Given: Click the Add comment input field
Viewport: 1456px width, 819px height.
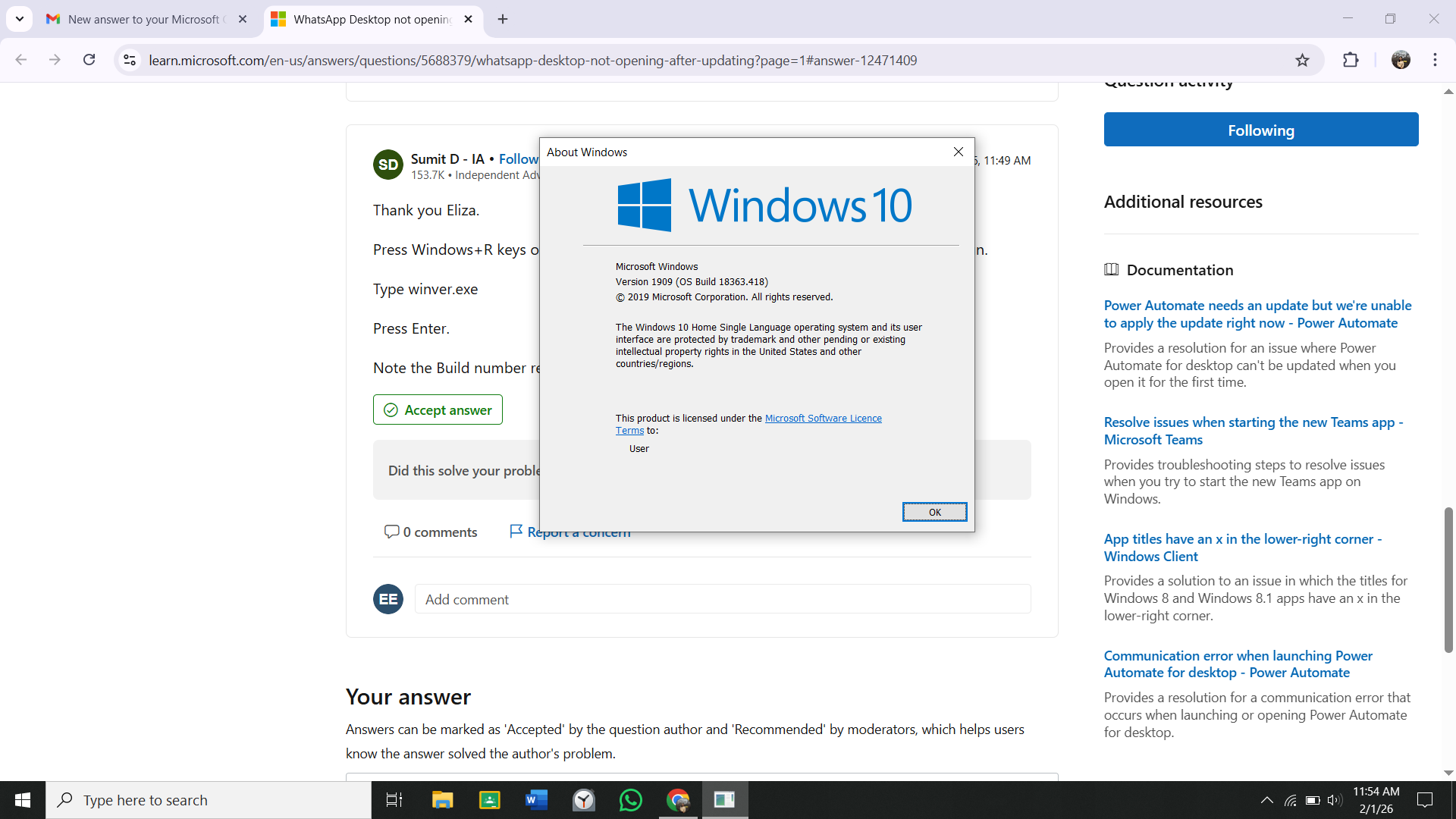Looking at the screenshot, I should (x=722, y=599).
